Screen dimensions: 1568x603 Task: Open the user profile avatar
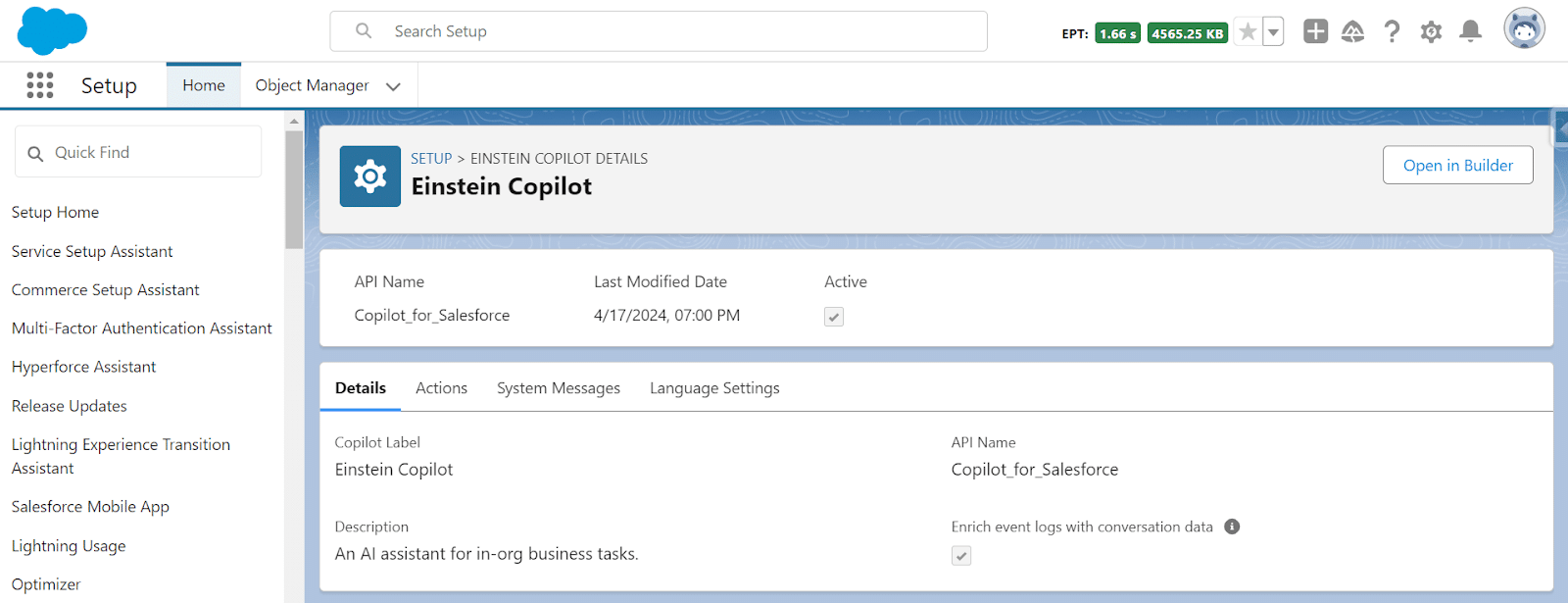click(x=1524, y=28)
